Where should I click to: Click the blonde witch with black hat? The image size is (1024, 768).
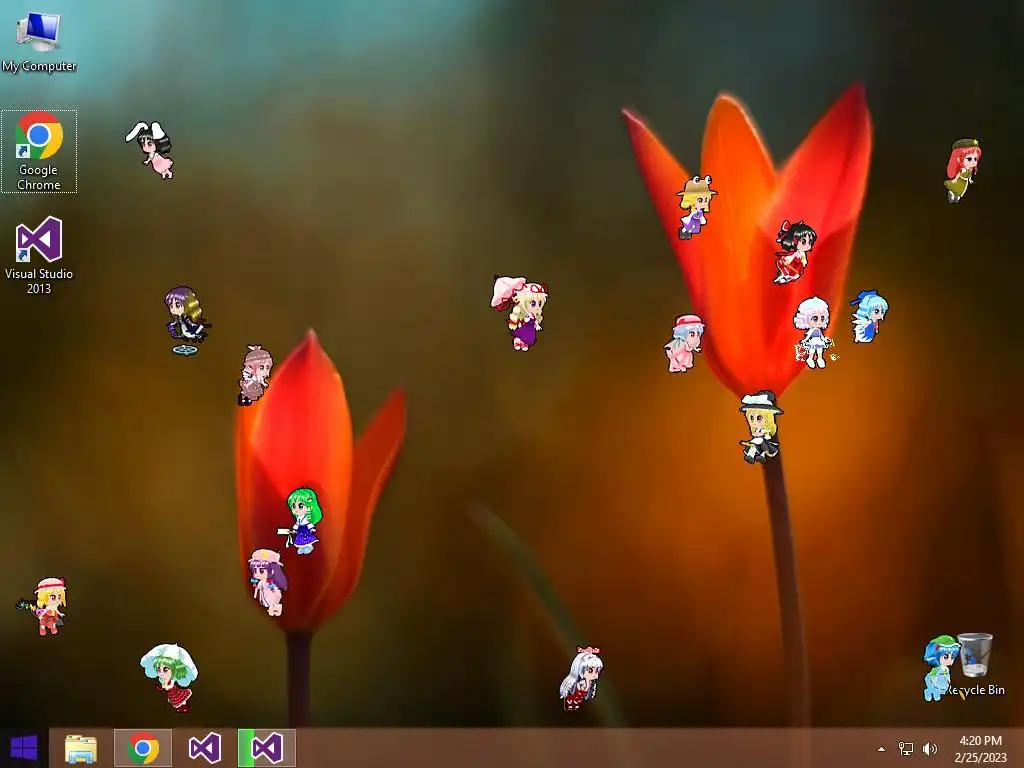coord(760,427)
